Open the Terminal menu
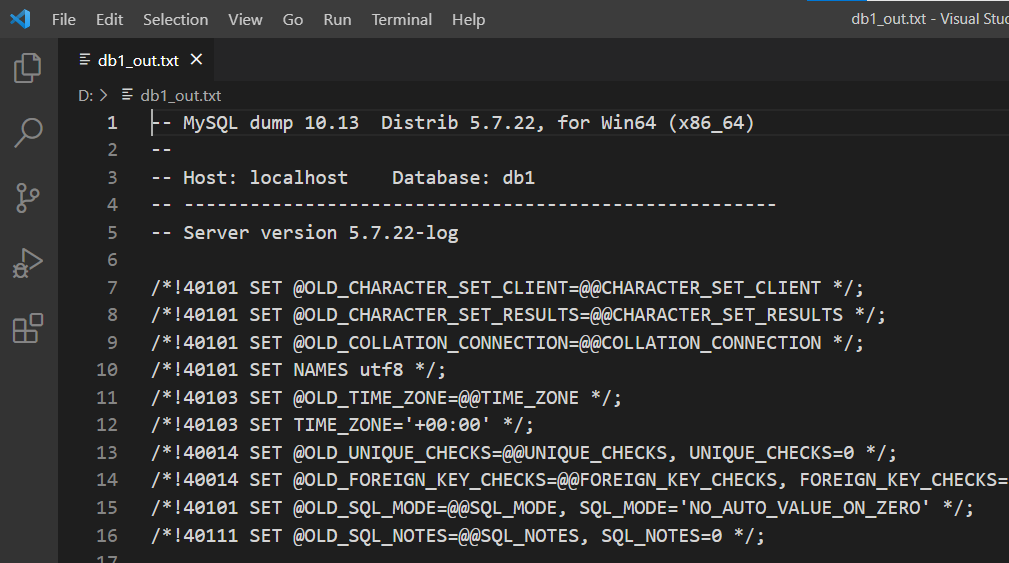Image resolution: width=1009 pixels, height=563 pixels. 402,20
